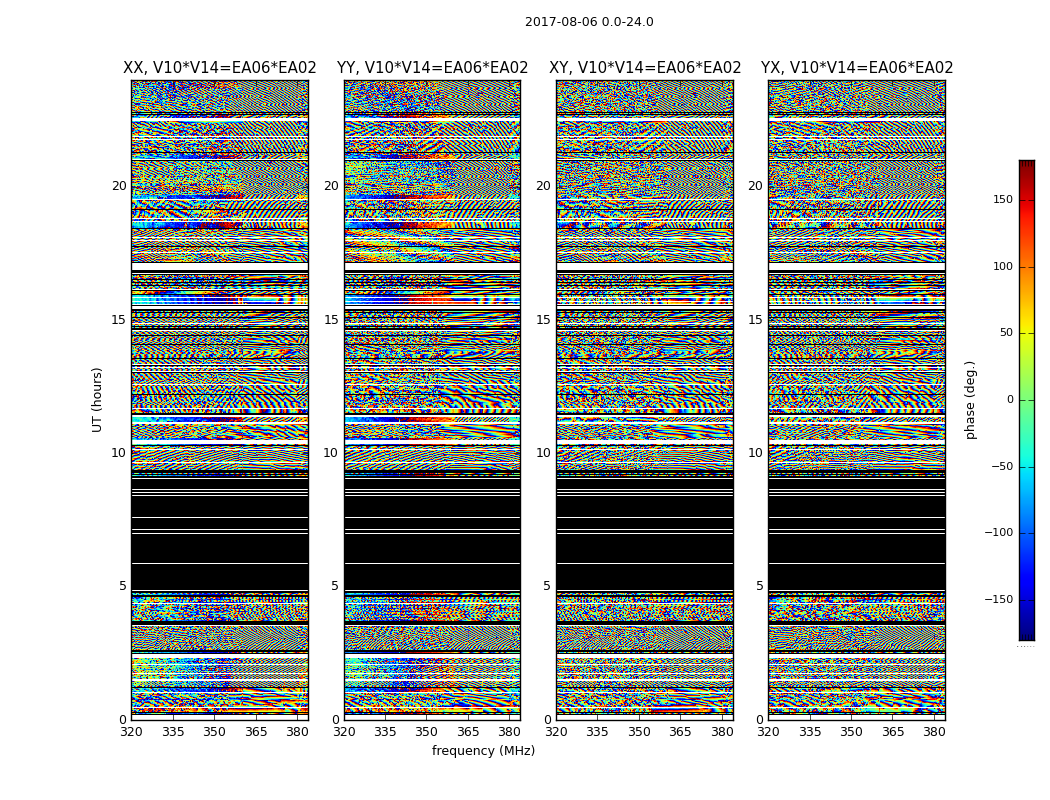Click the 380 MHz tick under YX plot
The width and height of the screenshot is (1050, 800).
point(933,732)
